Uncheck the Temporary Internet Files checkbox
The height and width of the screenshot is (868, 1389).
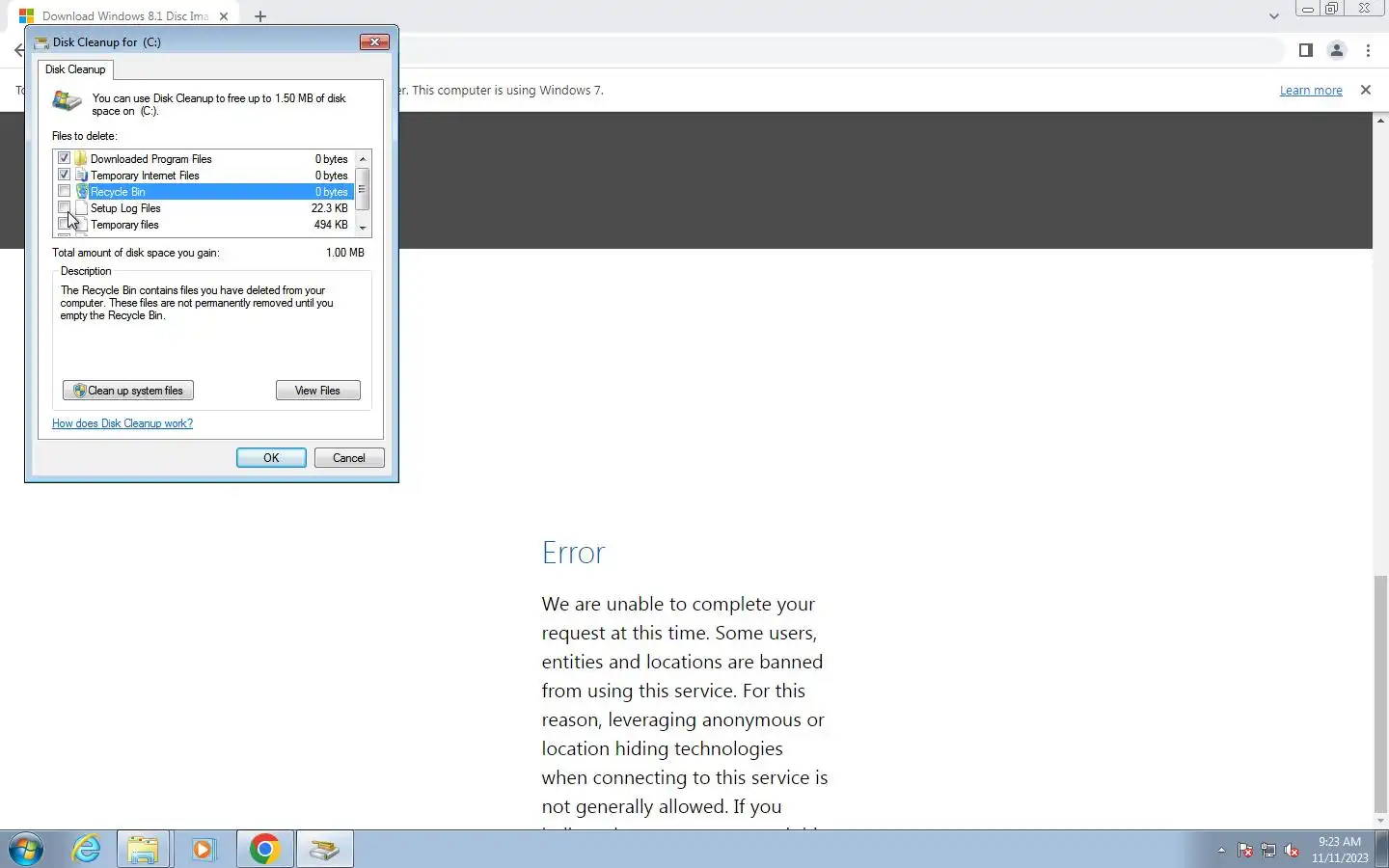[64, 175]
